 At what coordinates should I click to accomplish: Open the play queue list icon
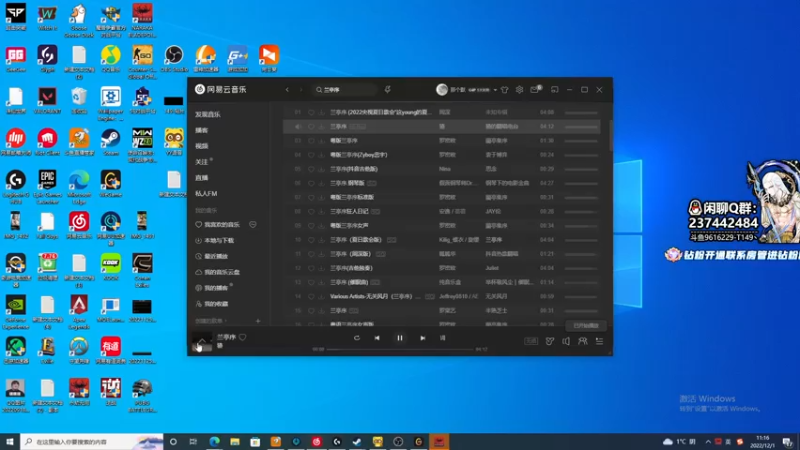pyautogui.click(x=599, y=341)
